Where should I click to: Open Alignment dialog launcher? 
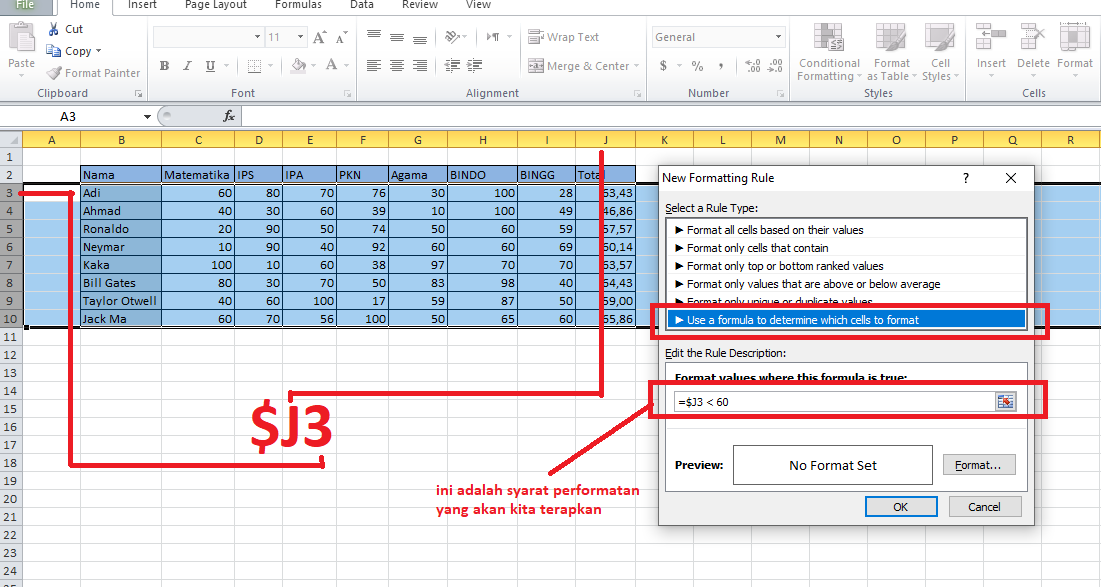pyautogui.click(x=637, y=93)
